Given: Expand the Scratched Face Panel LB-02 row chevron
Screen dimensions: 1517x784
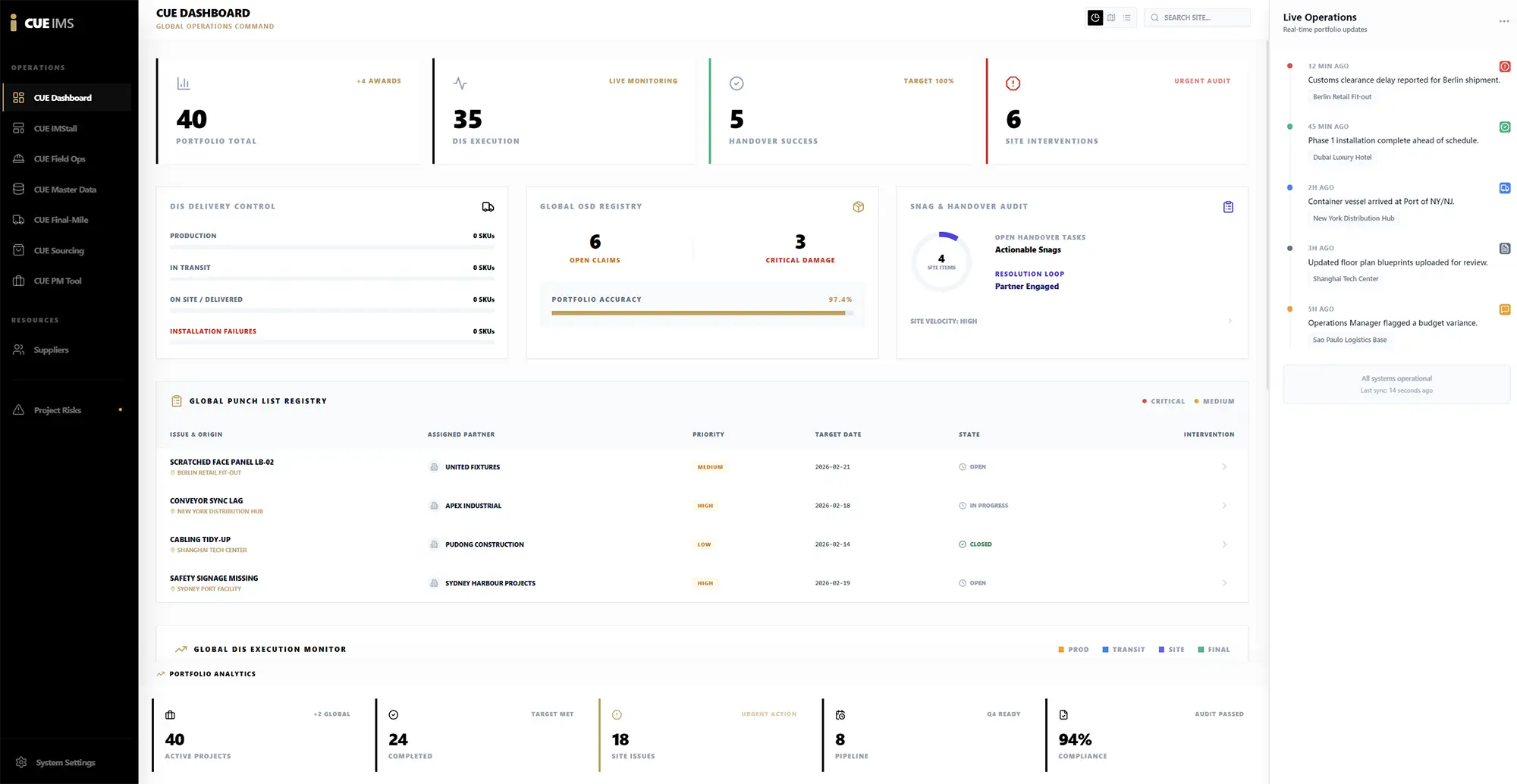Looking at the screenshot, I should pos(1223,467).
